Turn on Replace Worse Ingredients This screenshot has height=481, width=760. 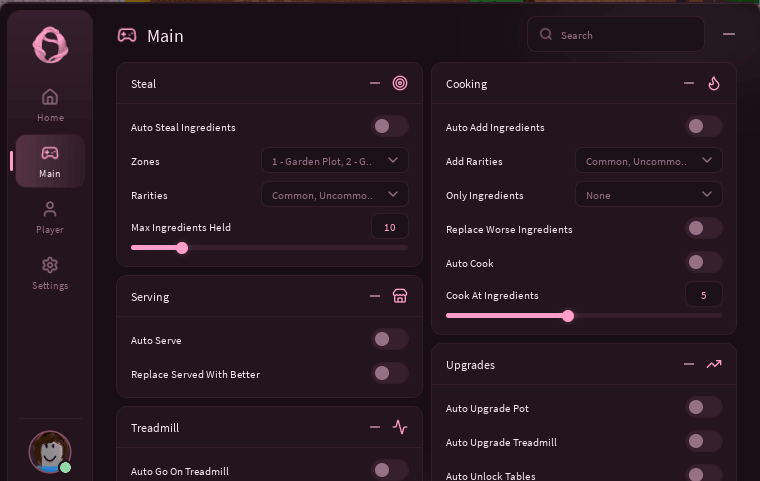click(704, 228)
